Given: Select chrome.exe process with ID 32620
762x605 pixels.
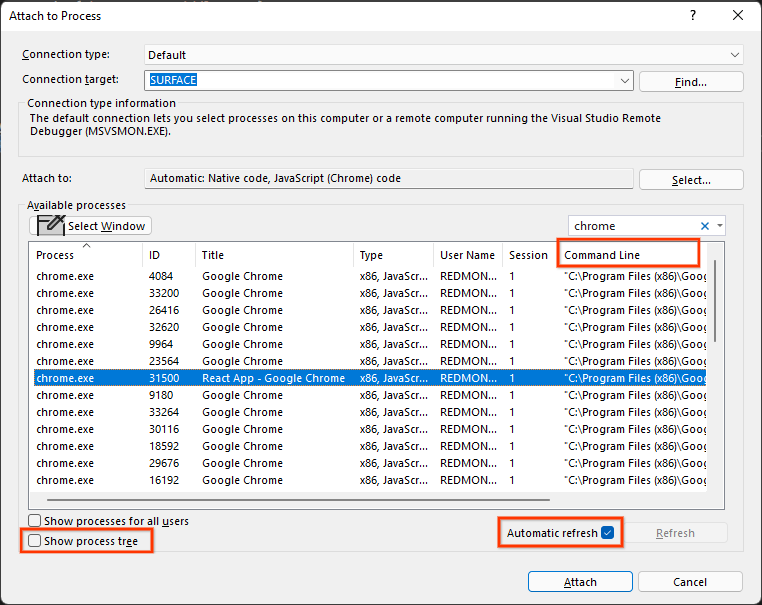Looking at the screenshot, I should tap(370, 327).
